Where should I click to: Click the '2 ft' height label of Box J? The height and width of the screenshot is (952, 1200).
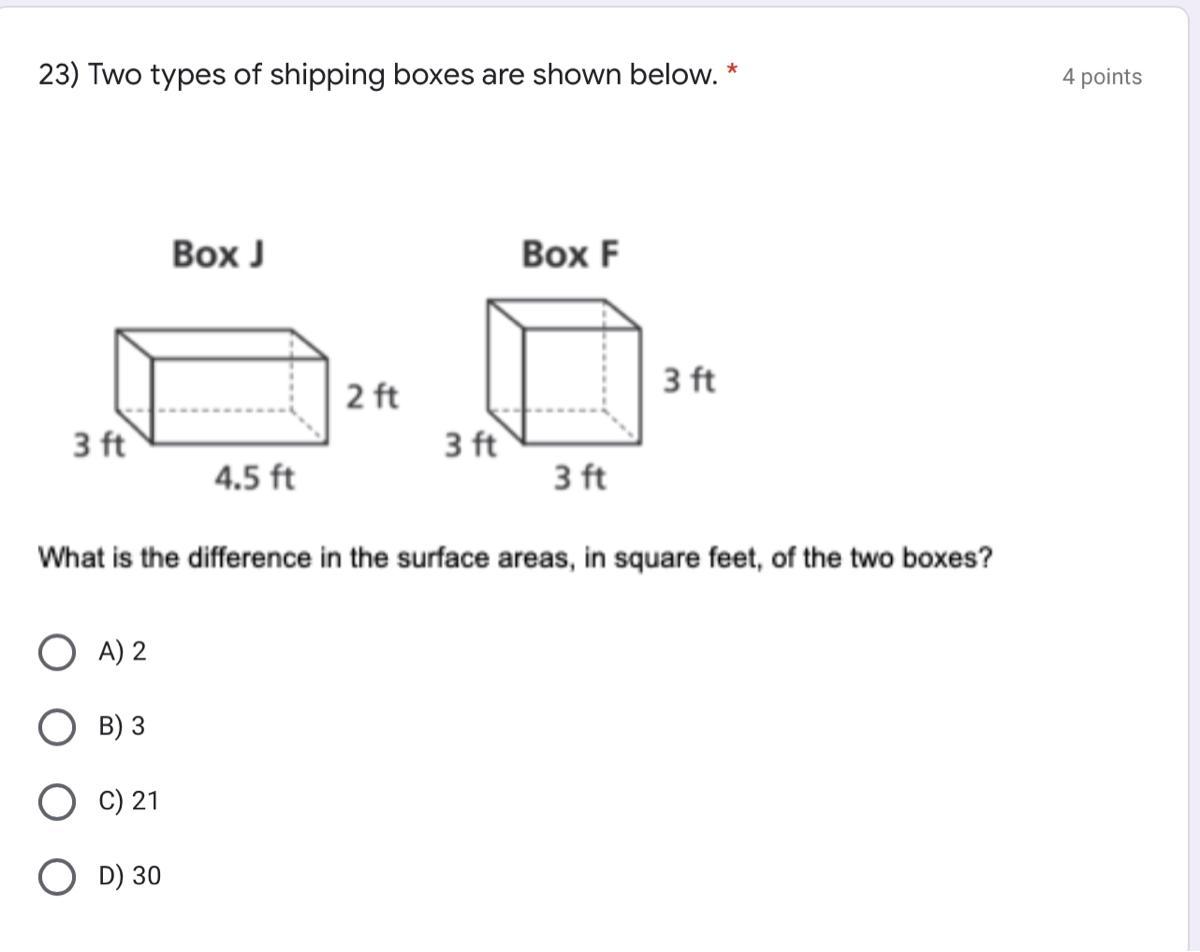pos(372,397)
